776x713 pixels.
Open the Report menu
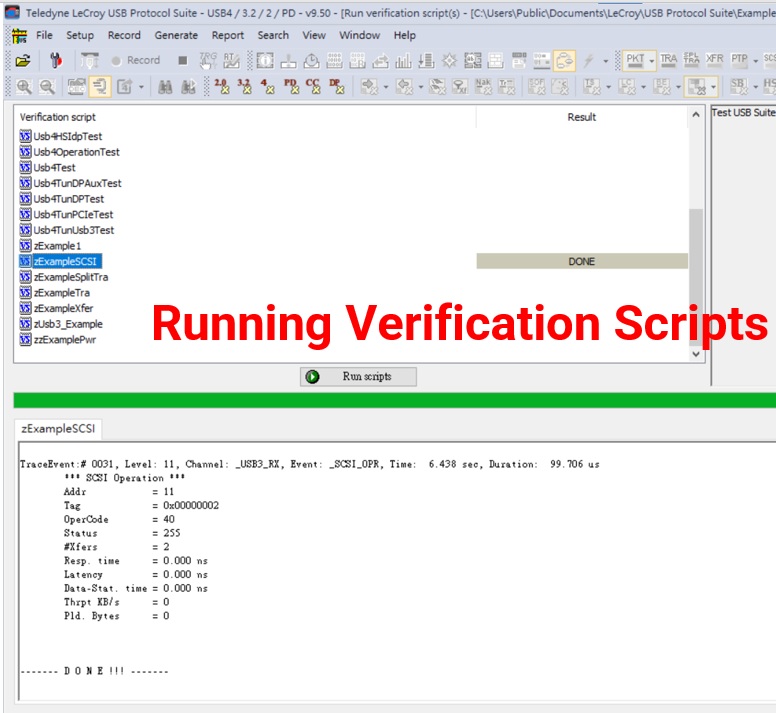coord(228,35)
